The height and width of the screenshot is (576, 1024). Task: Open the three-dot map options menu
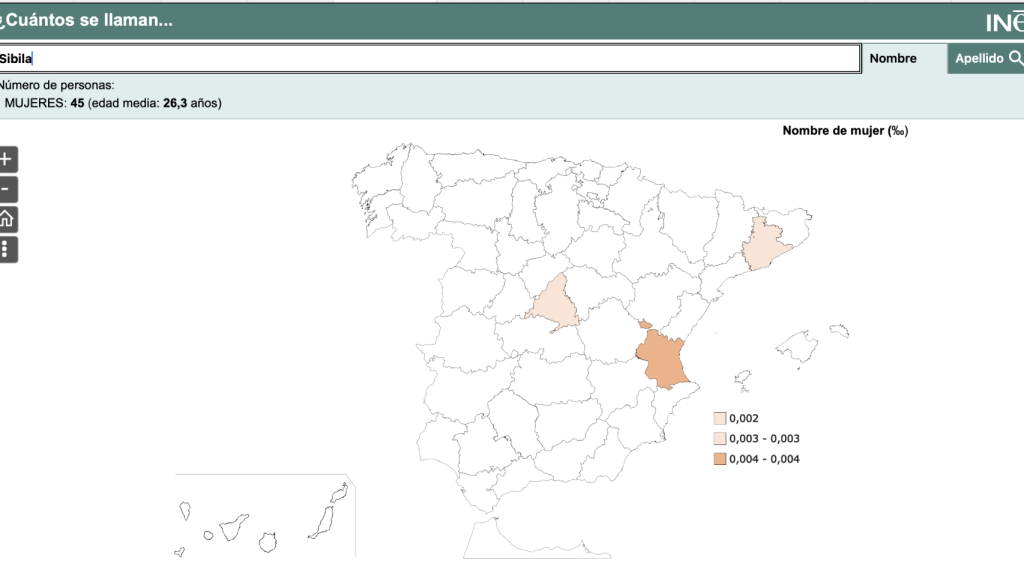point(7,249)
